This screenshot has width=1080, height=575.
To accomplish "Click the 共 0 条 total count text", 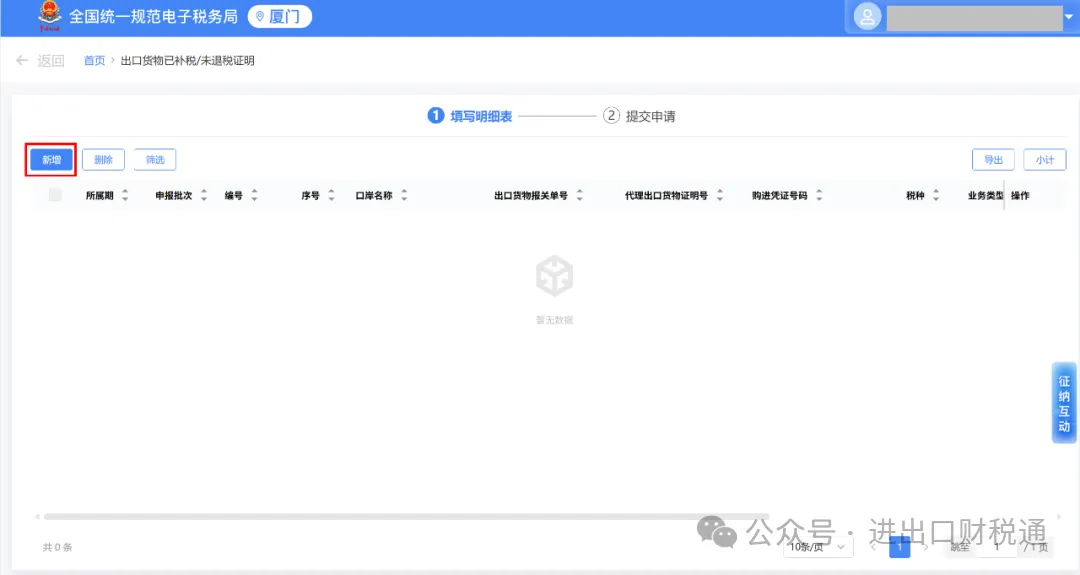I will 57,547.
